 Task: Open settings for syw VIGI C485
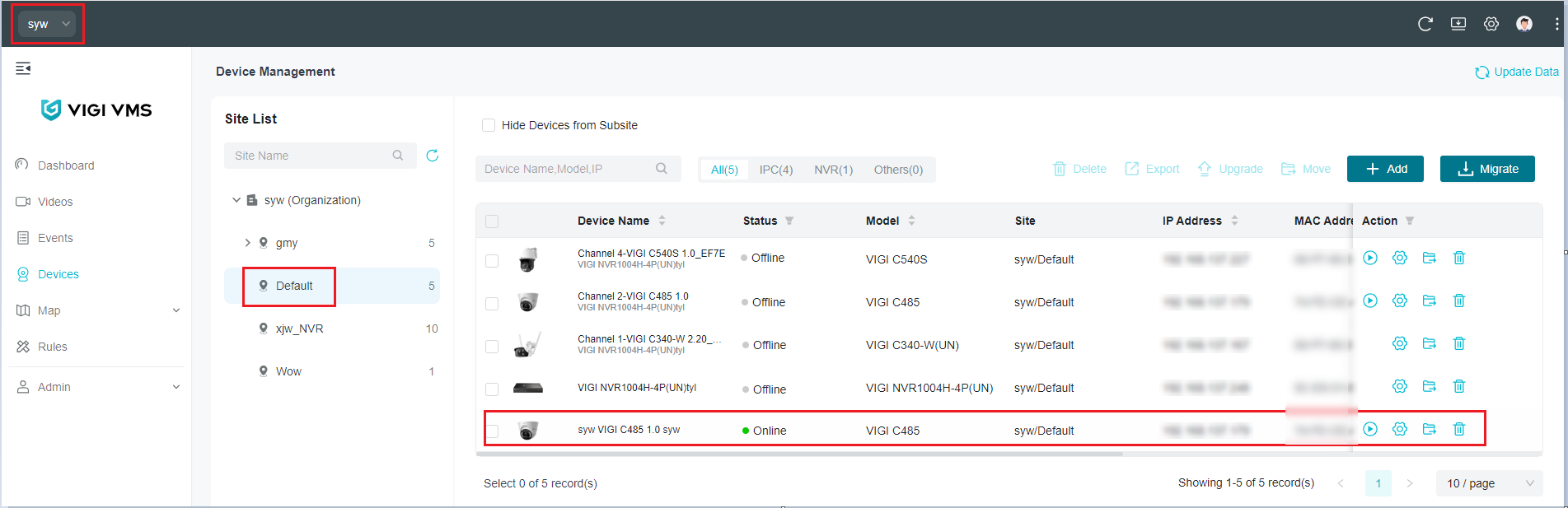click(1400, 429)
